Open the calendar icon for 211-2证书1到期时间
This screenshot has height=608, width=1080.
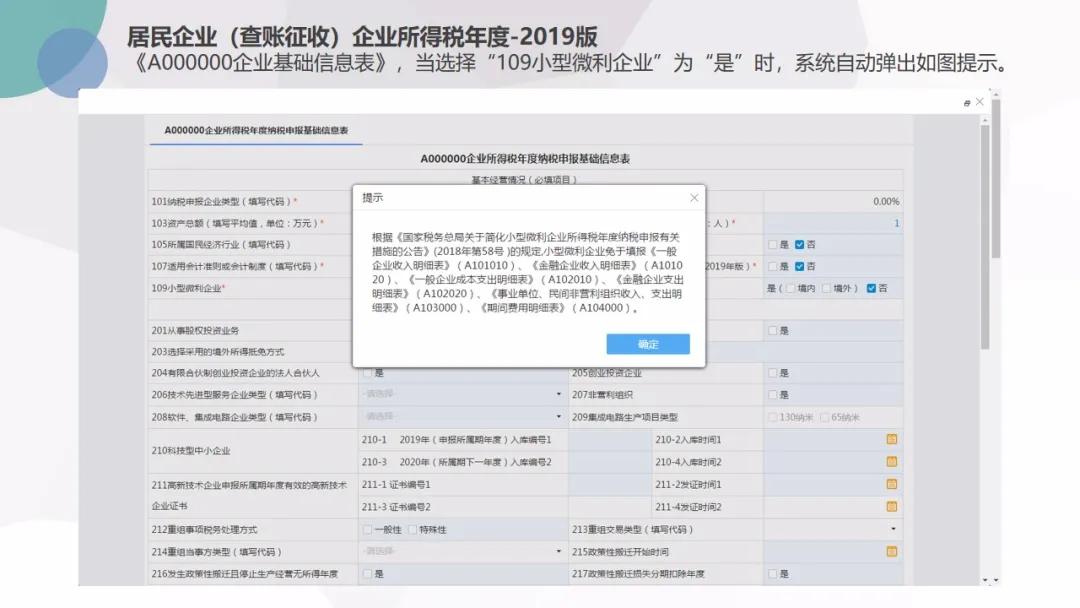892,483
